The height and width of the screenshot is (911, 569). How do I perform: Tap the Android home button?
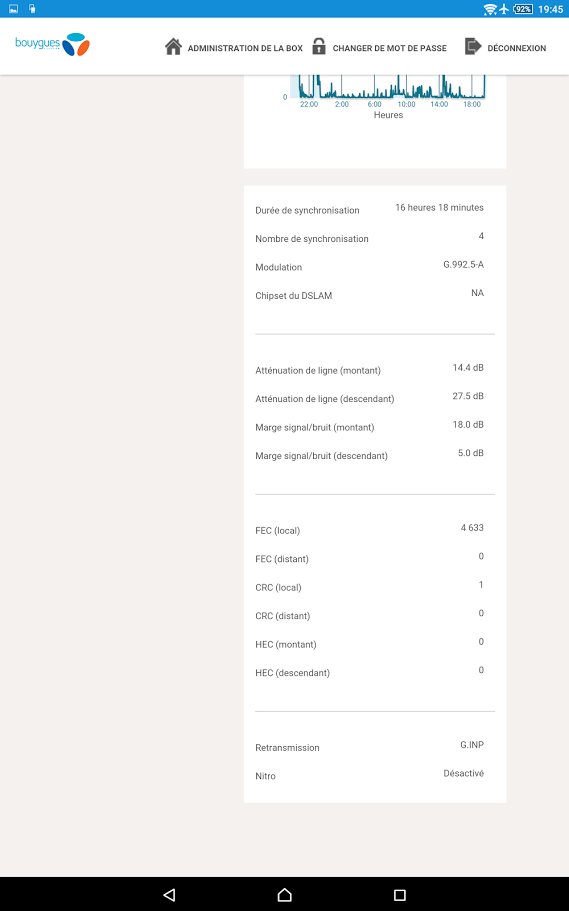point(284,895)
